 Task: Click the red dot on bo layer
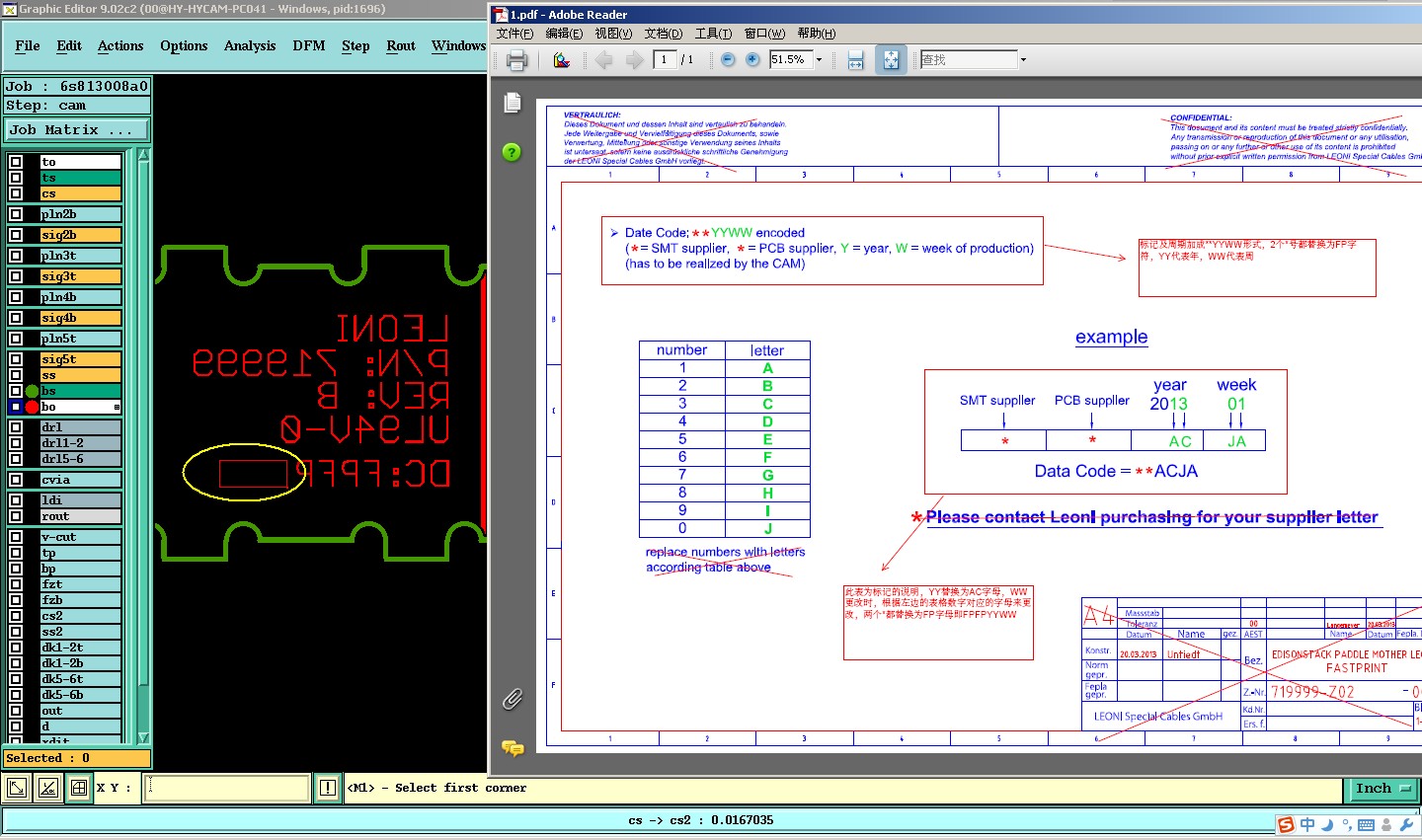click(32, 407)
